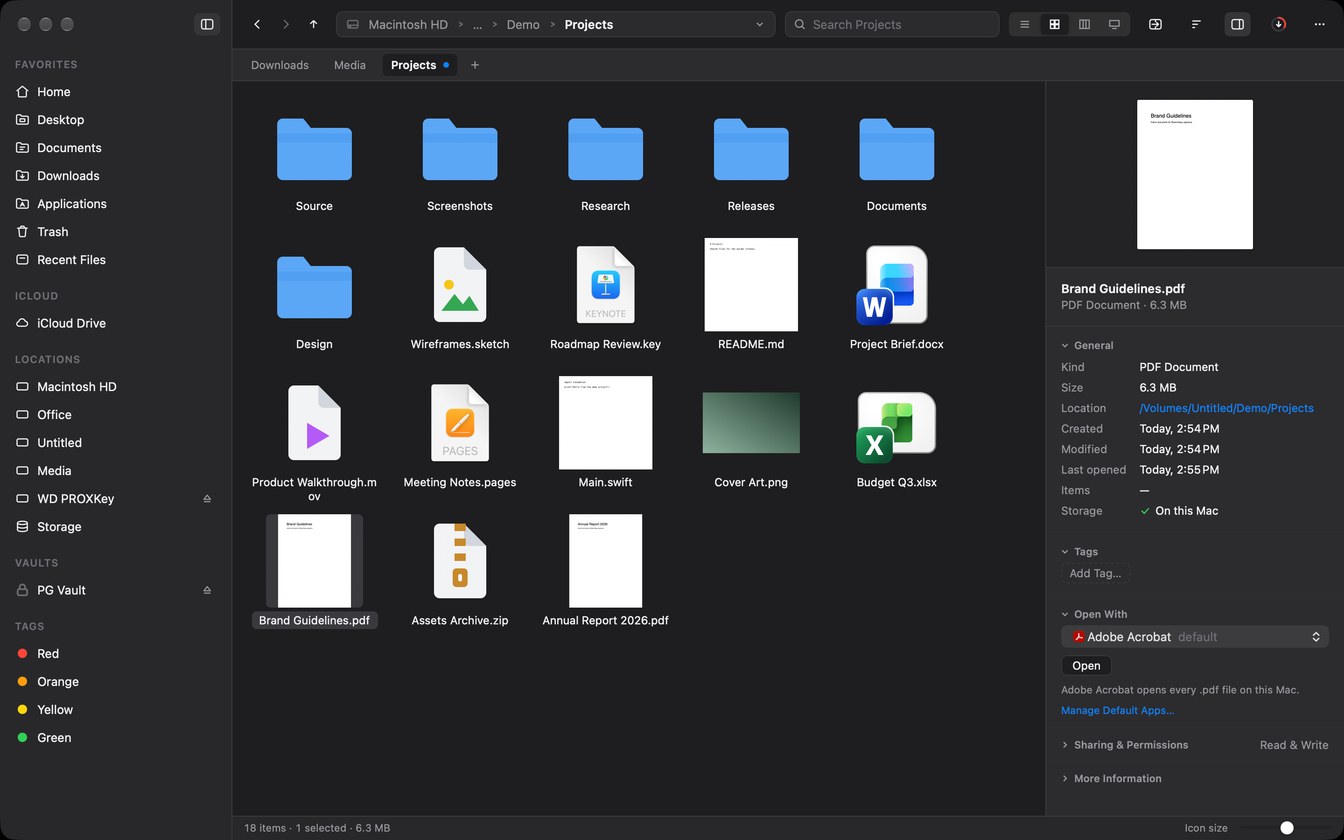Toggle the sidebar visibility button

tap(207, 24)
